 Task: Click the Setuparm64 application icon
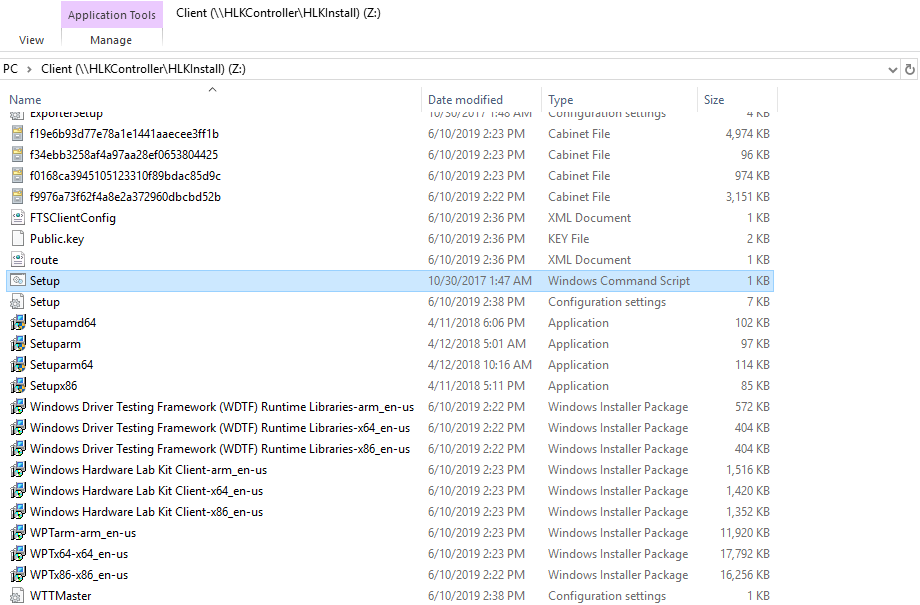(x=18, y=365)
